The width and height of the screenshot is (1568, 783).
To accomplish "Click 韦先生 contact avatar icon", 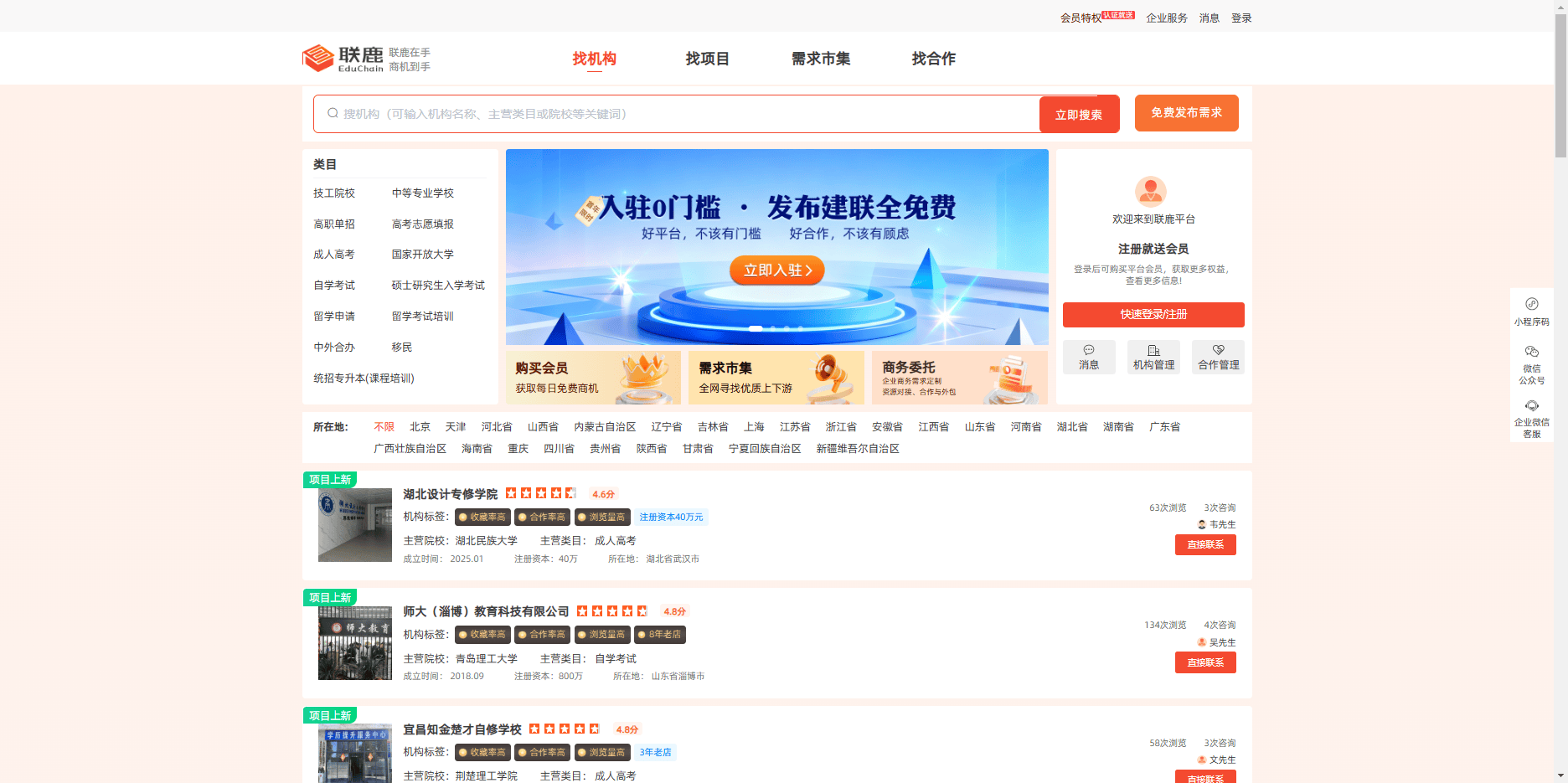I will [1202, 524].
